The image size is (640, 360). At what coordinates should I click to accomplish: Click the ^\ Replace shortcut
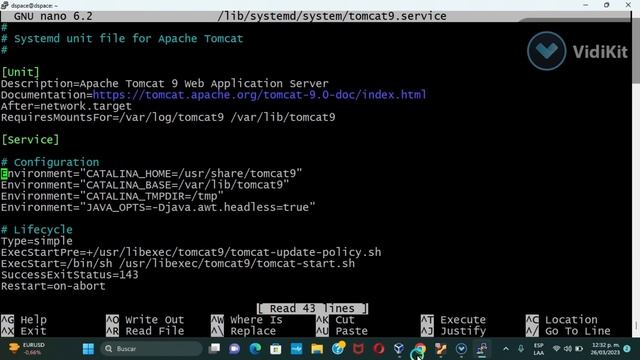(243, 331)
